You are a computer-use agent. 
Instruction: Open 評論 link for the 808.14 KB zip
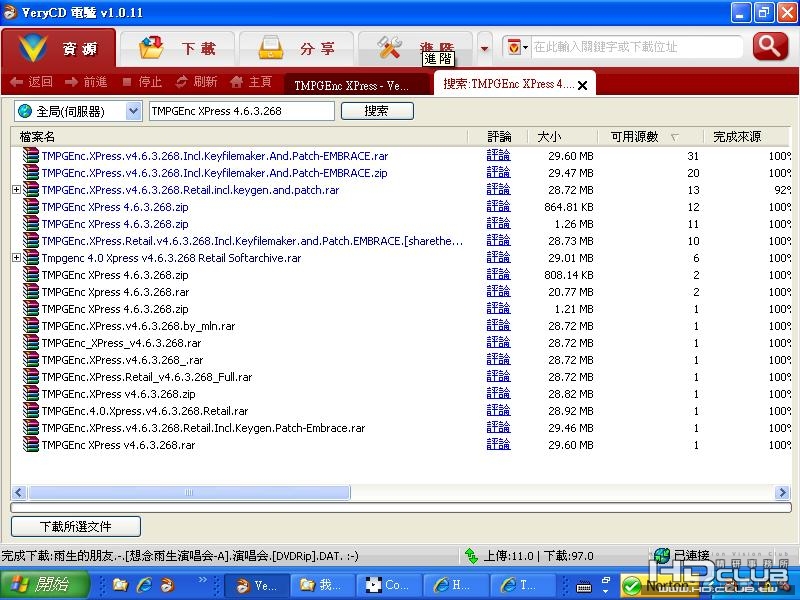coord(498,275)
